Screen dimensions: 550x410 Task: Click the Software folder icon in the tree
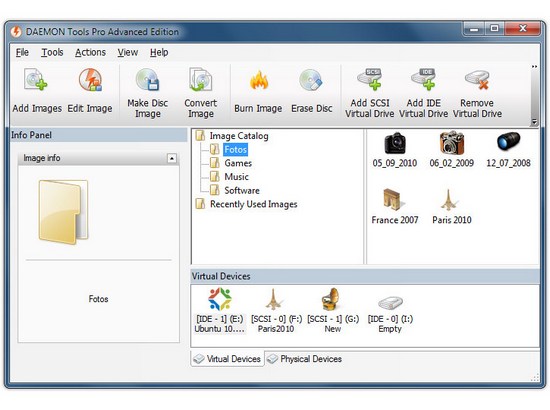pos(215,190)
